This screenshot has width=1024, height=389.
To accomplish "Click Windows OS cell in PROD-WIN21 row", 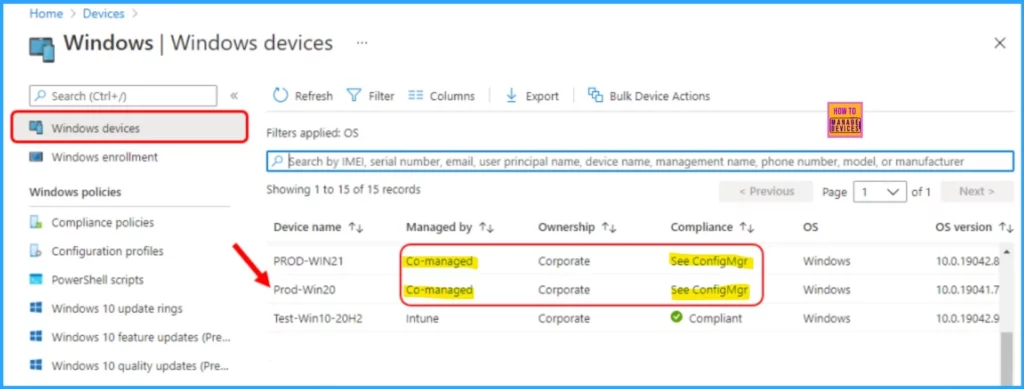I will 826,261.
